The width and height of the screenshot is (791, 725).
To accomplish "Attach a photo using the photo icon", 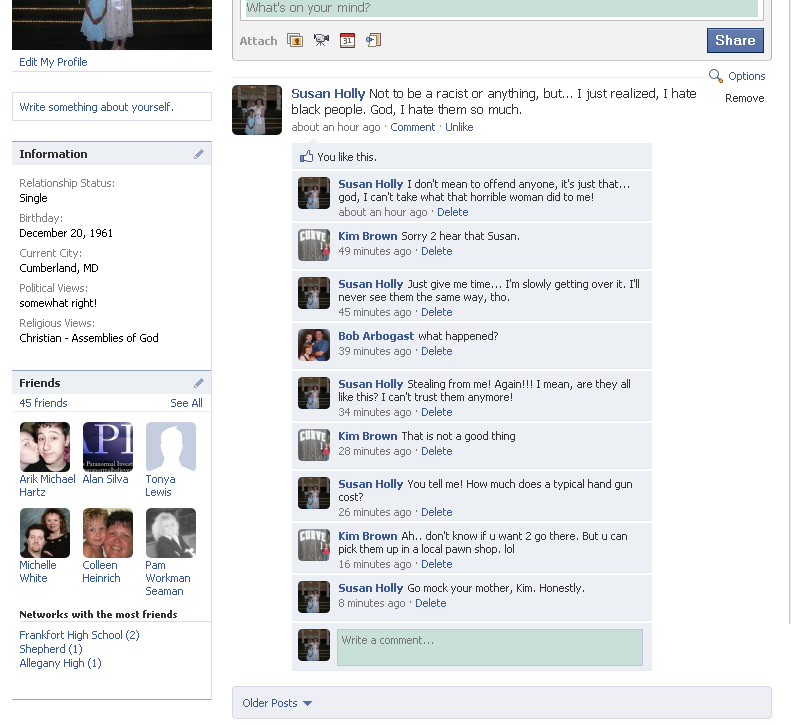I will [295, 40].
